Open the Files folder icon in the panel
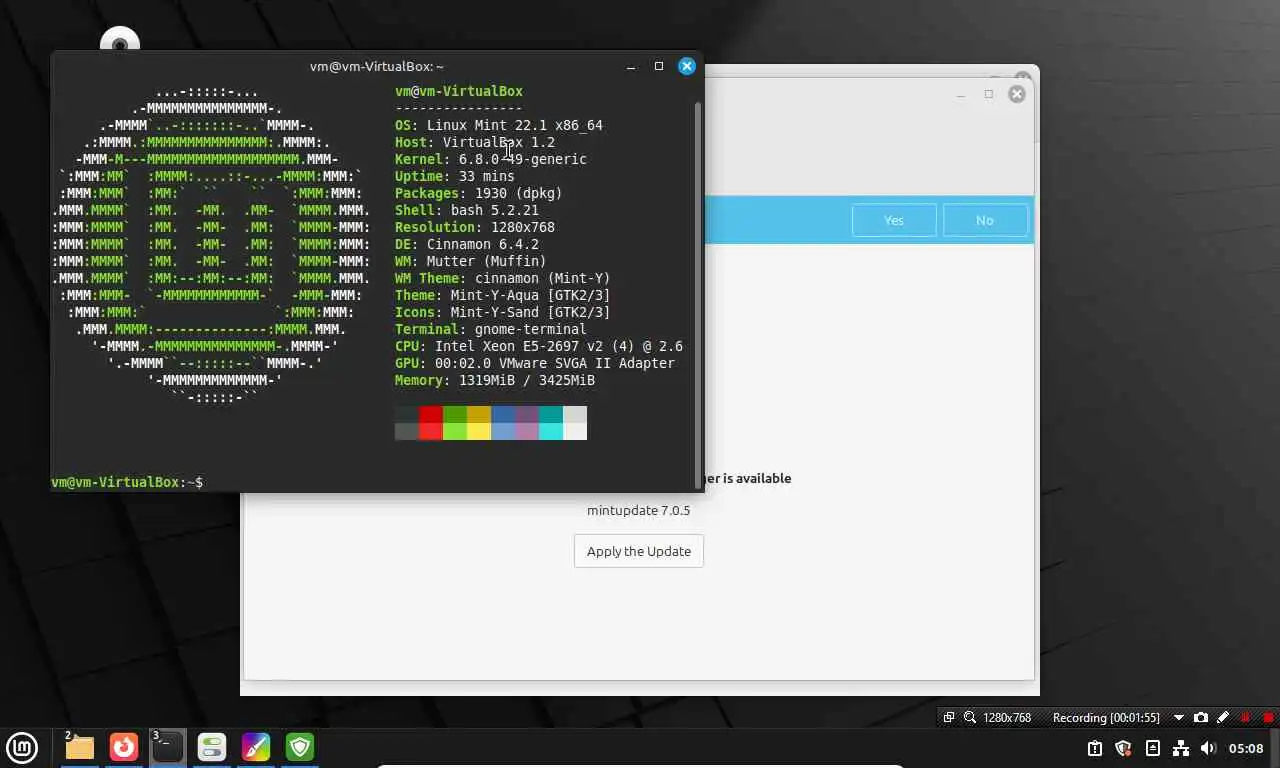This screenshot has height=768, width=1280. click(x=79, y=747)
